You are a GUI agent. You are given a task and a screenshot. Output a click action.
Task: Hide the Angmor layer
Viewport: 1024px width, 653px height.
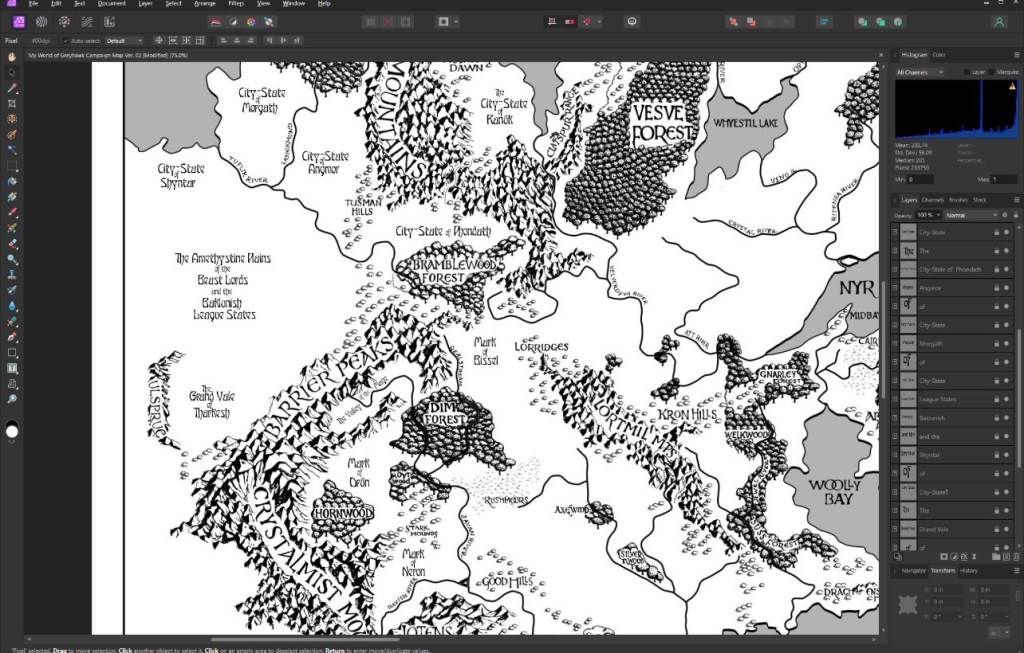[x=1006, y=288]
